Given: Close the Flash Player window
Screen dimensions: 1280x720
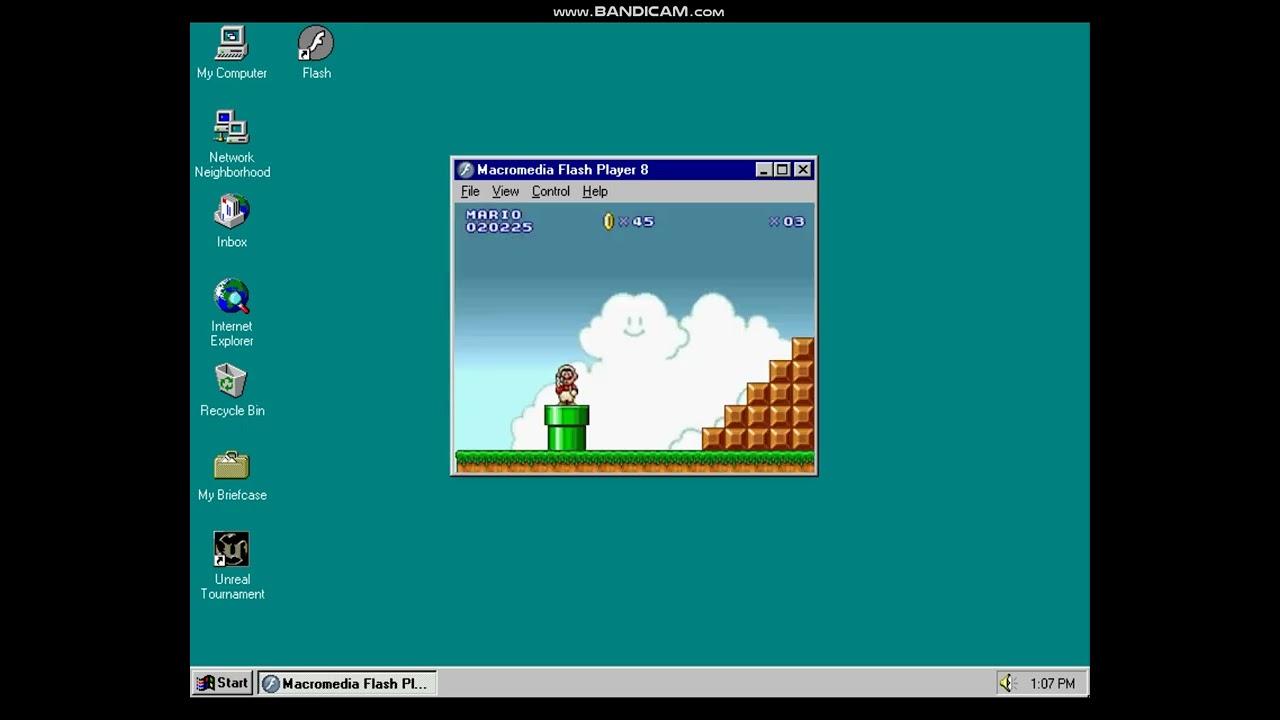Looking at the screenshot, I should [x=803, y=170].
